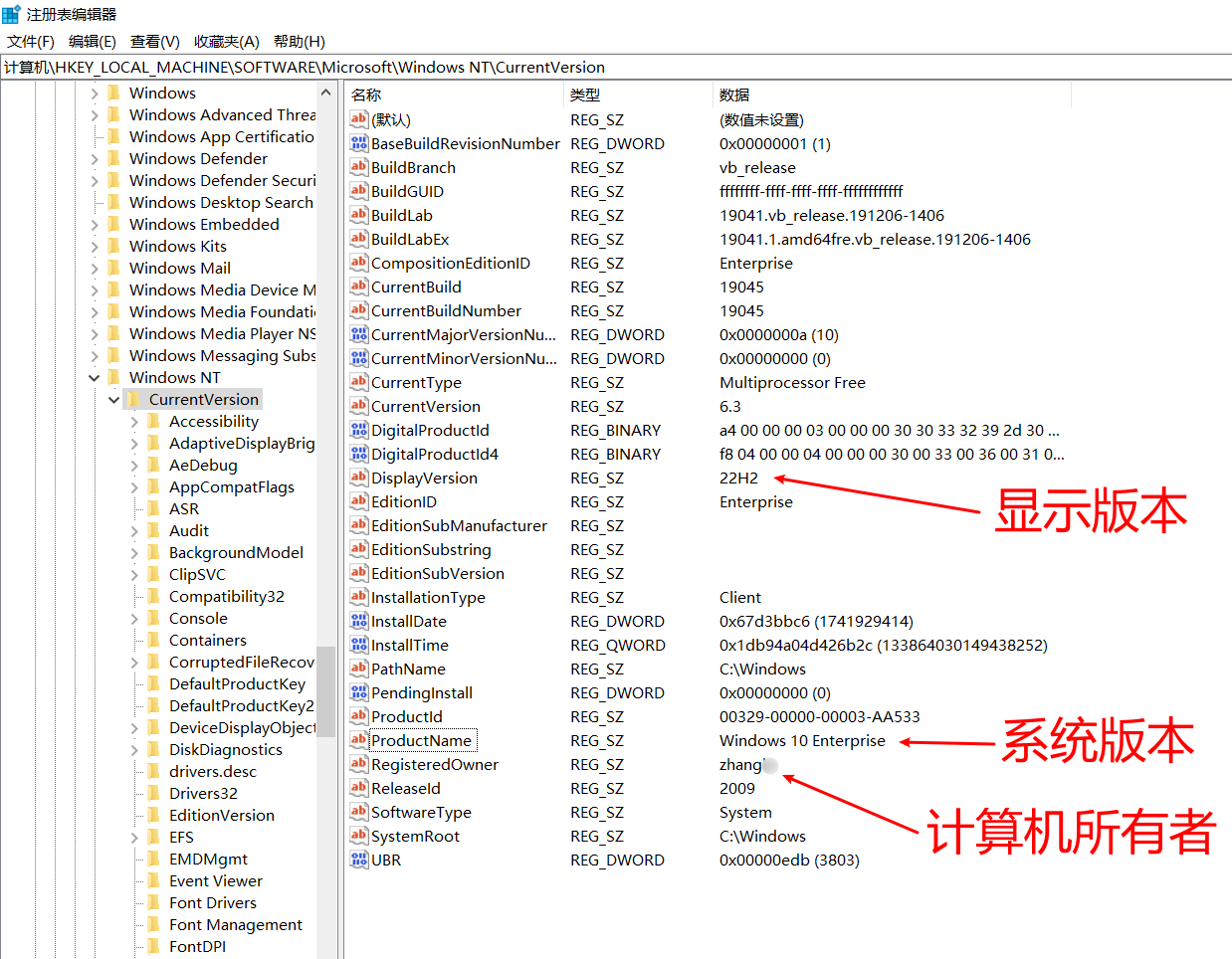Image resolution: width=1232 pixels, height=959 pixels.
Task: Open the 编辑(E) menu
Action: click(93, 41)
